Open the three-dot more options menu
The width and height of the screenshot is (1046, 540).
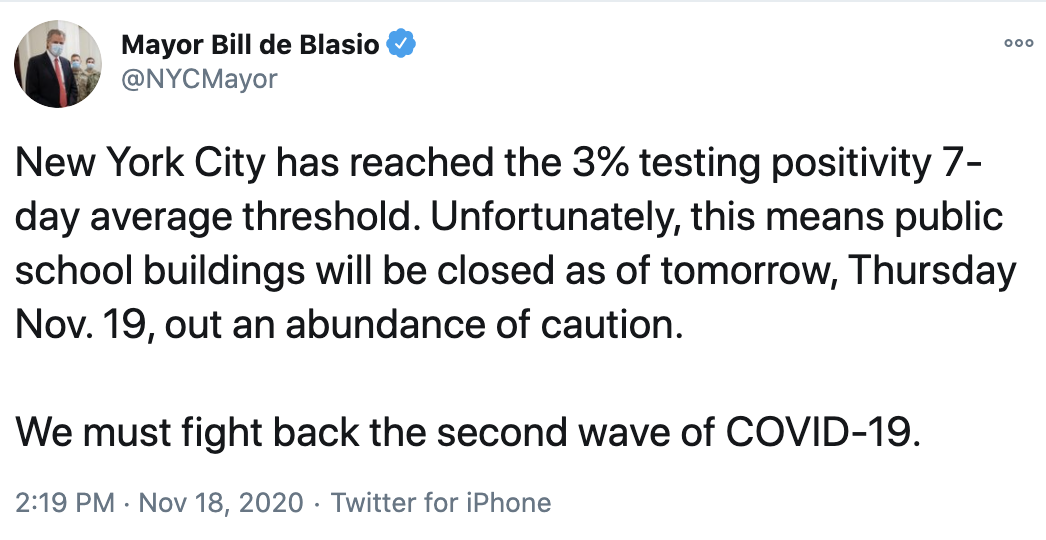click(1018, 43)
